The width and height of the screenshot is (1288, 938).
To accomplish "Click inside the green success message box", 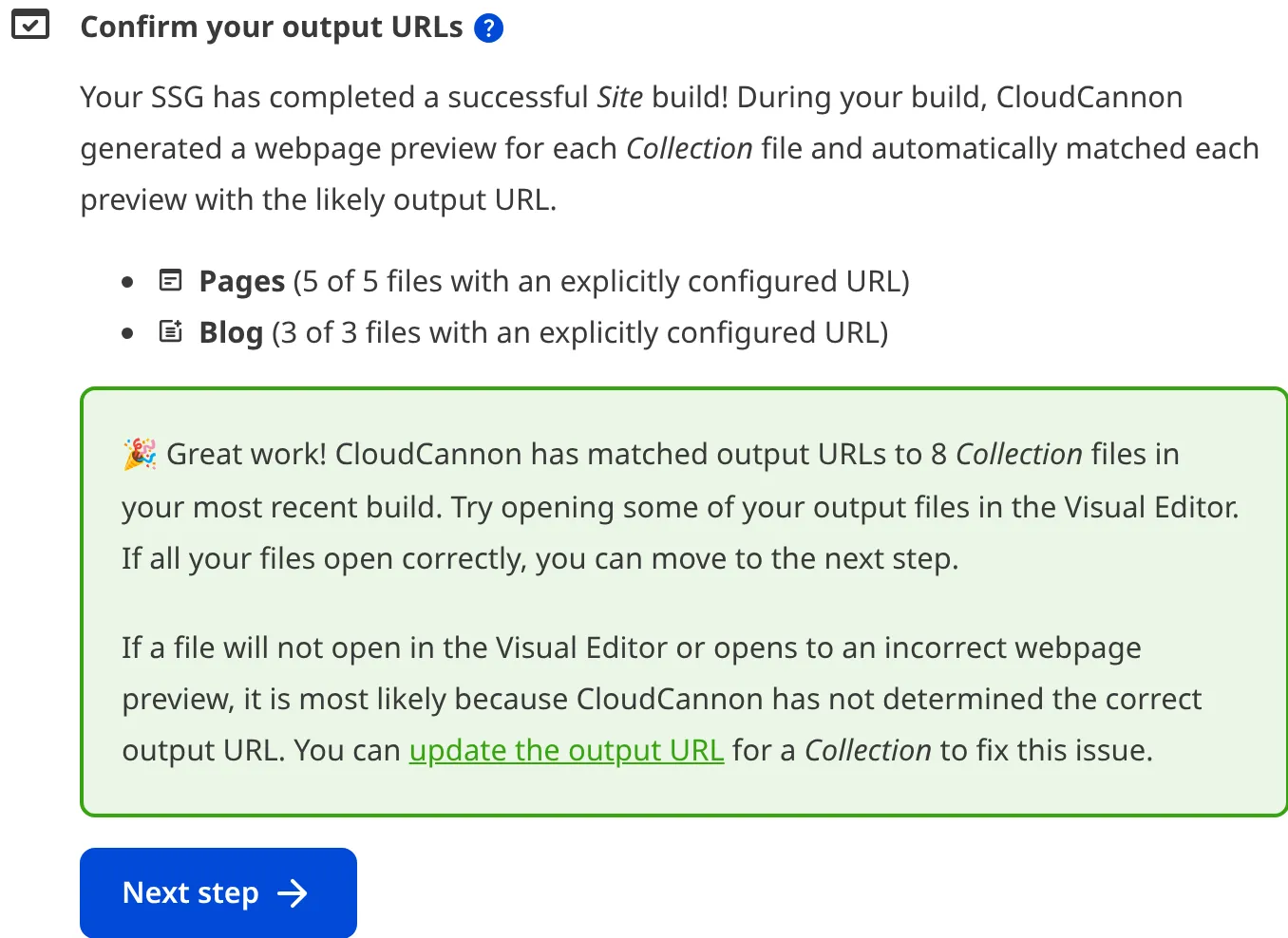I will (x=665, y=598).
